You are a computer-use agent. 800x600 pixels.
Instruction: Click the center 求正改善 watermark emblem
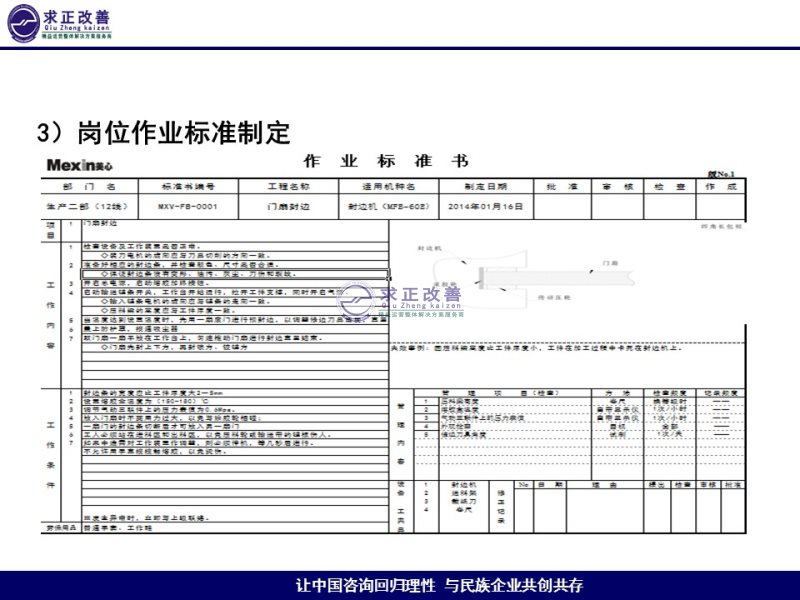(x=400, y=299)
